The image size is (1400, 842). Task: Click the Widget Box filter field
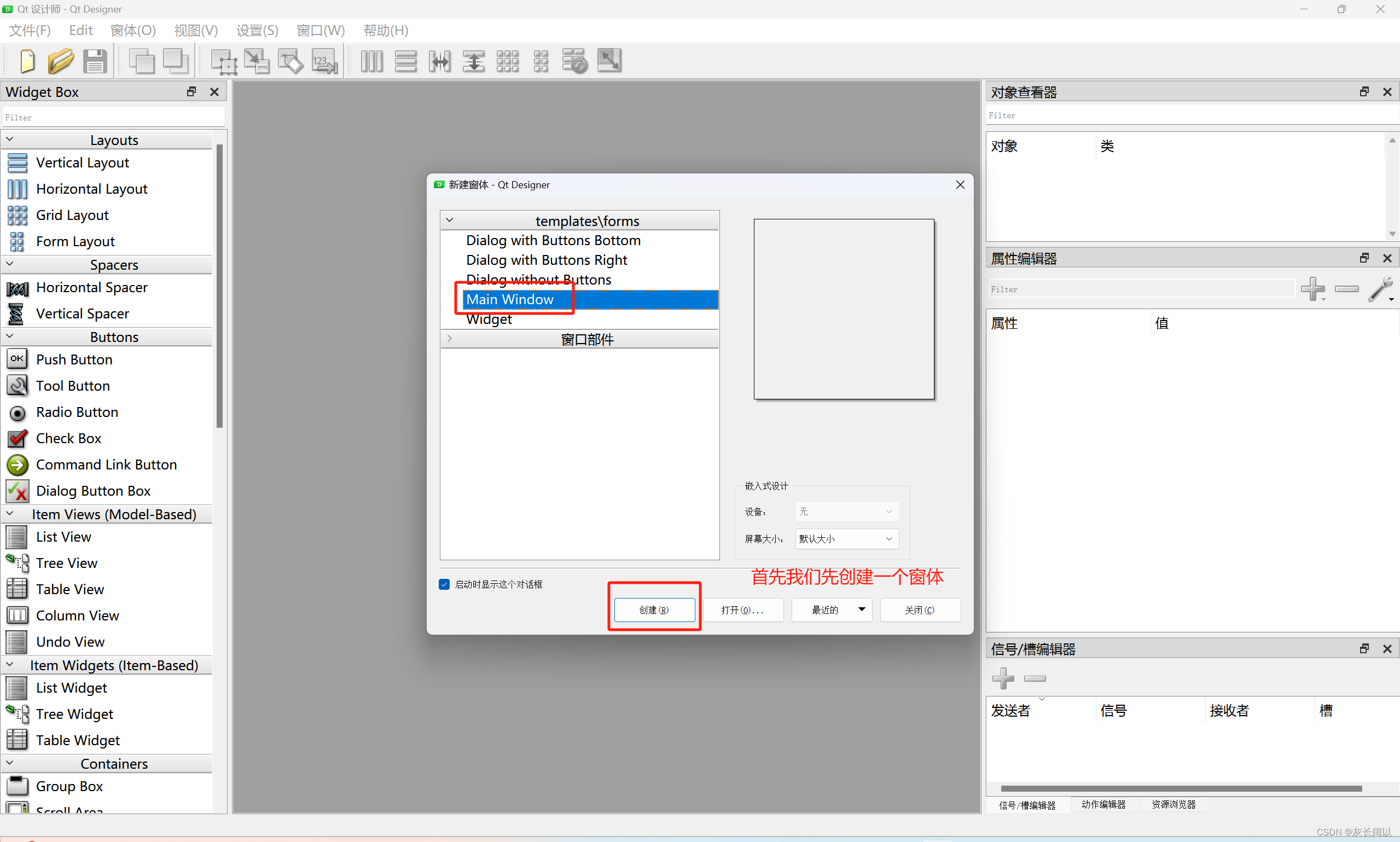pyautogui.click(x=113, y=118)
